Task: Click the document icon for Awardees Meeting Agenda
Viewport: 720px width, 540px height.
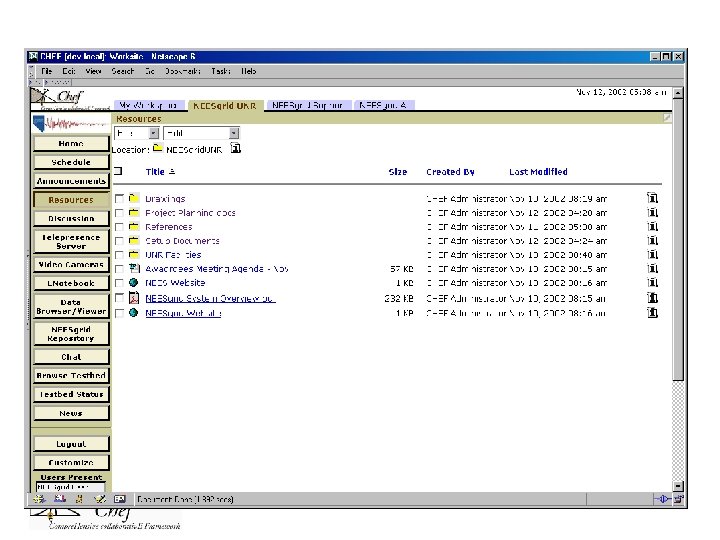Action: pyautogui.click(x=134, y=268)
